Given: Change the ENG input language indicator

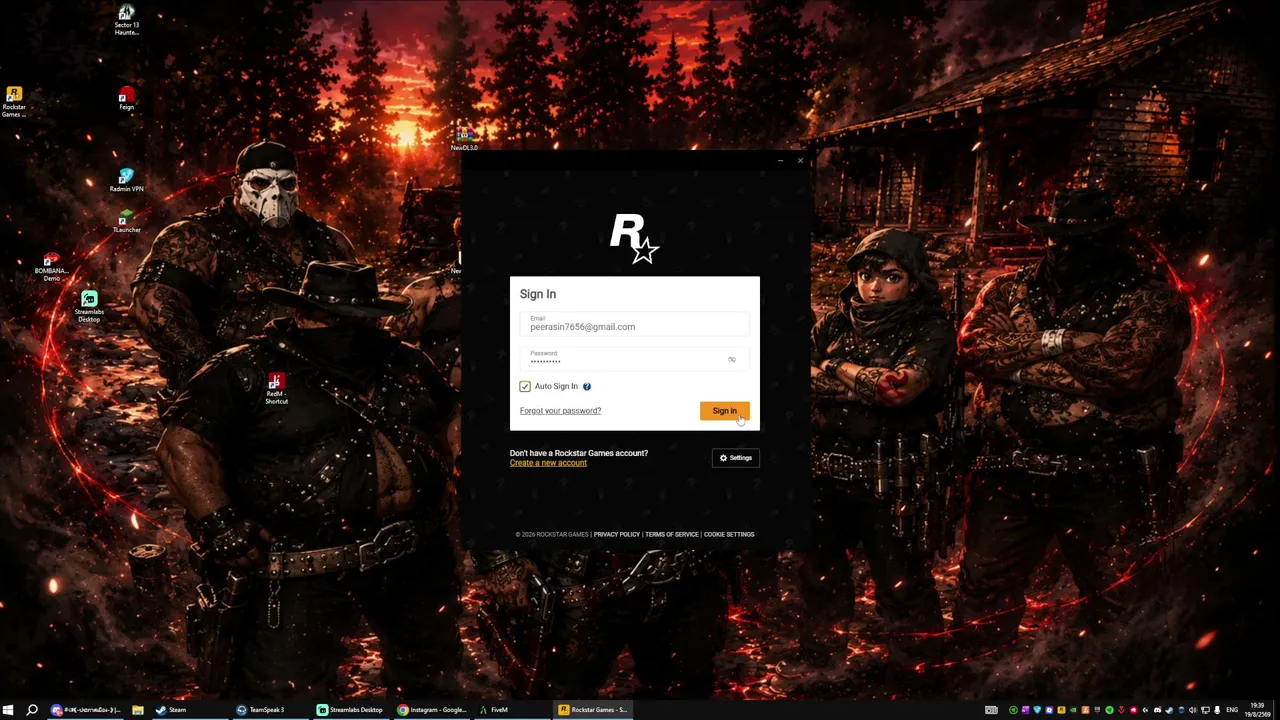Looking at the screenshot, I should click(1232, 710).
